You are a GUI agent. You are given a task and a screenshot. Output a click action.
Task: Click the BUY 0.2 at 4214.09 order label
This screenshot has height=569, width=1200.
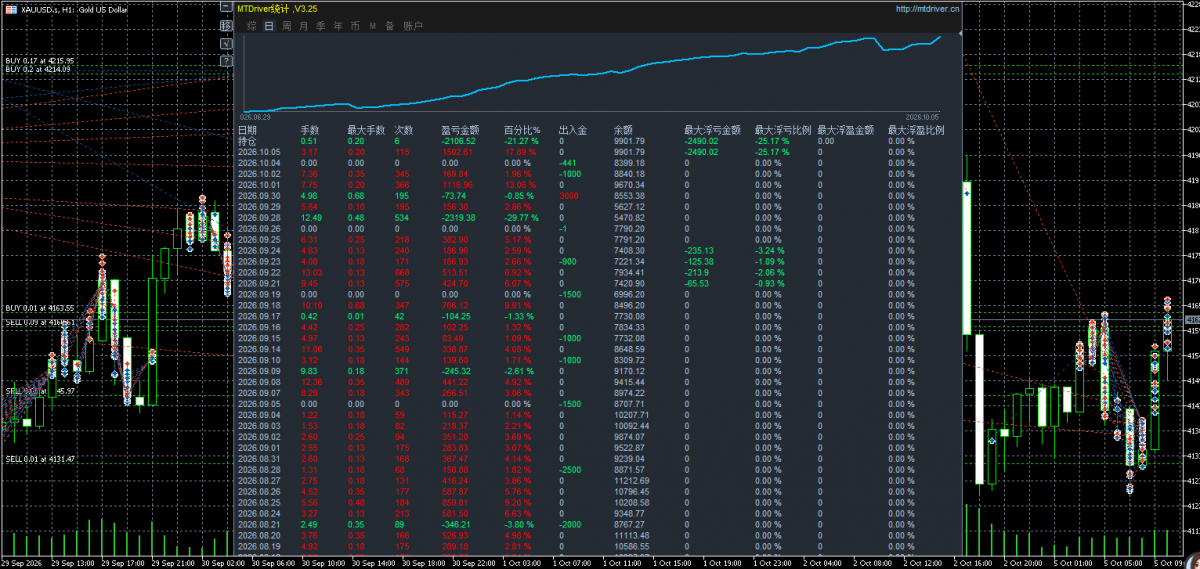tap(37, 69)
